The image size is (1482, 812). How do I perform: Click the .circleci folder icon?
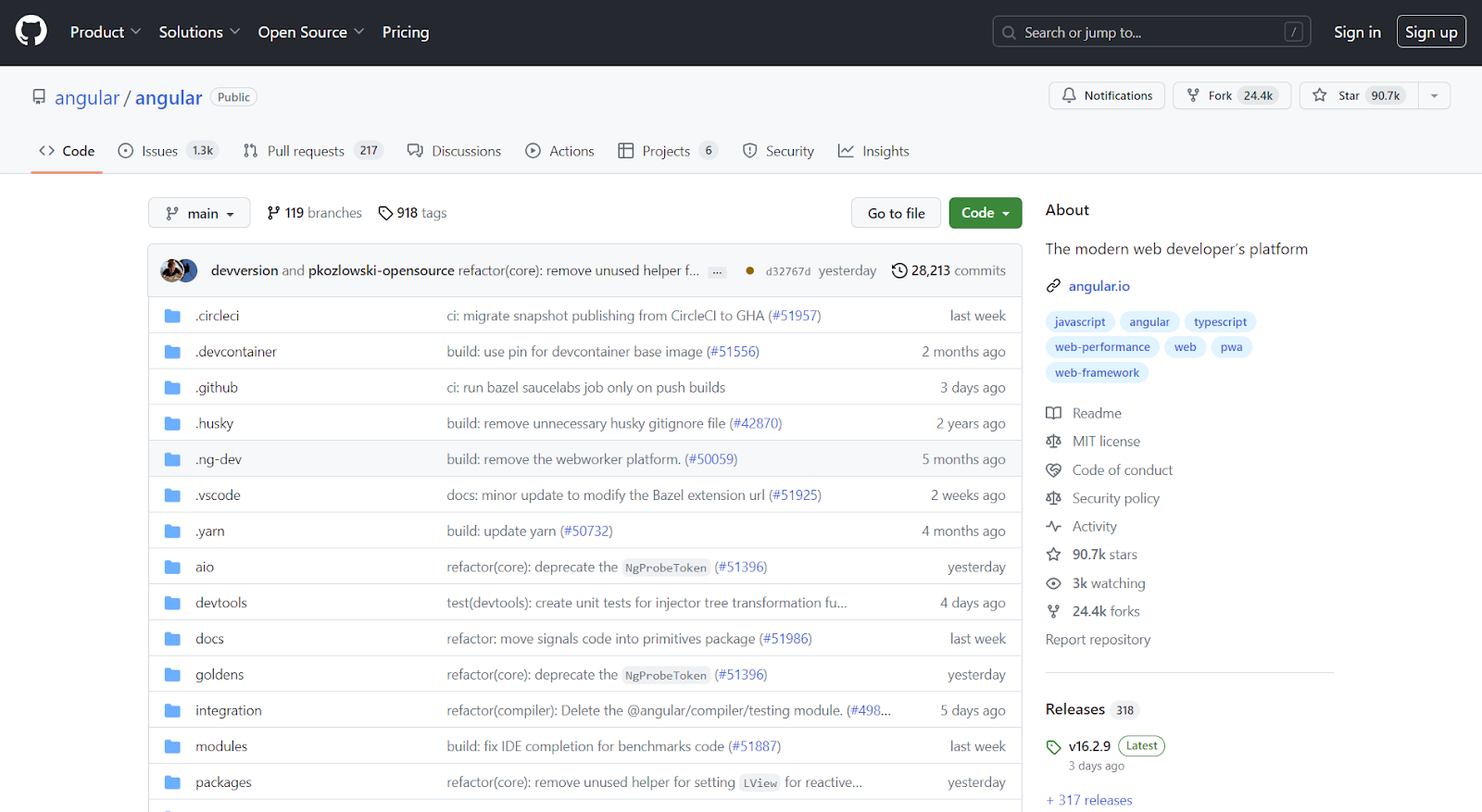tap(172, 316)
